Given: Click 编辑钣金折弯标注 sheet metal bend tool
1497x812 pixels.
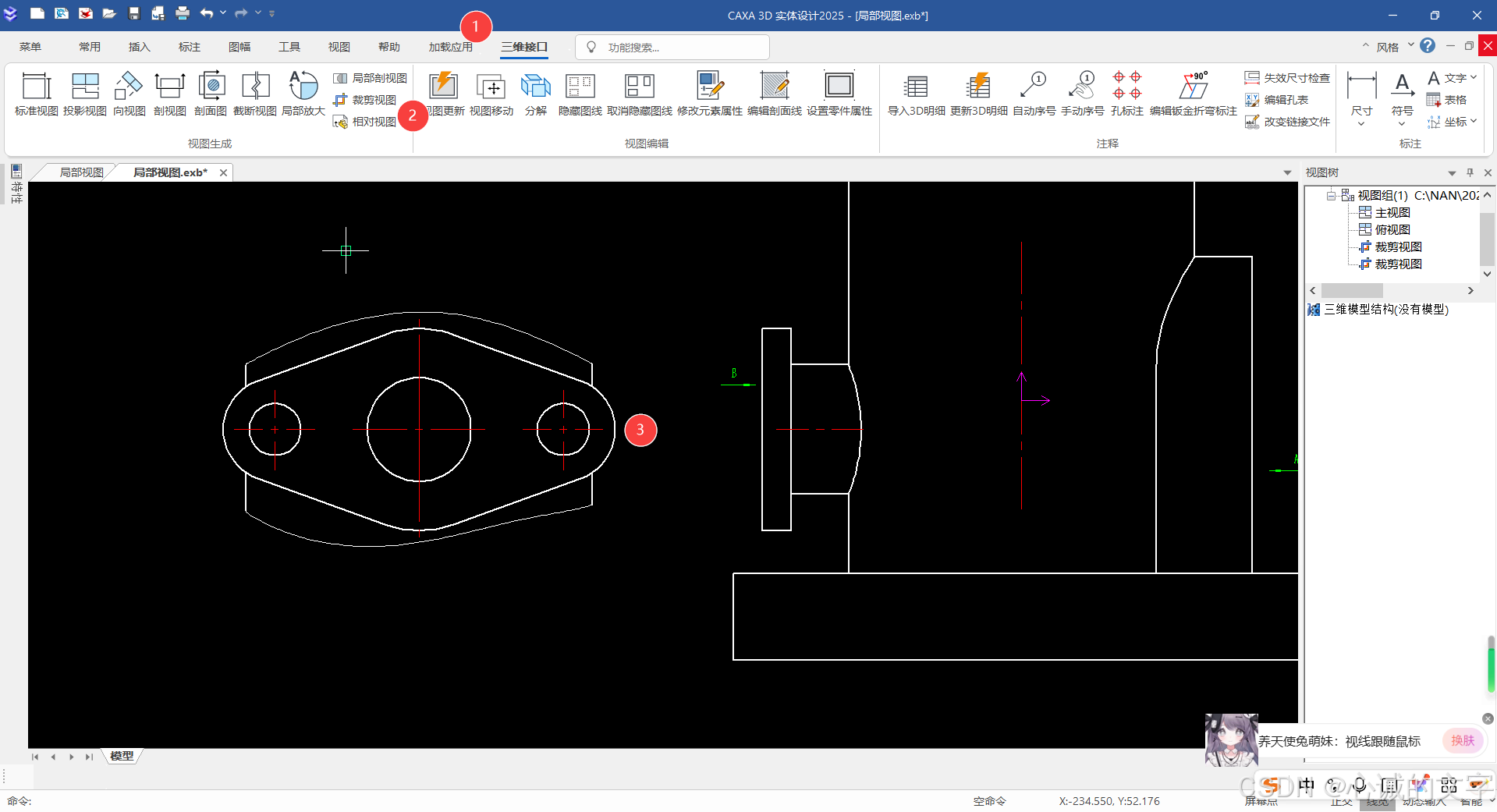Looking at the screenshot, I should pos(1194,94).
